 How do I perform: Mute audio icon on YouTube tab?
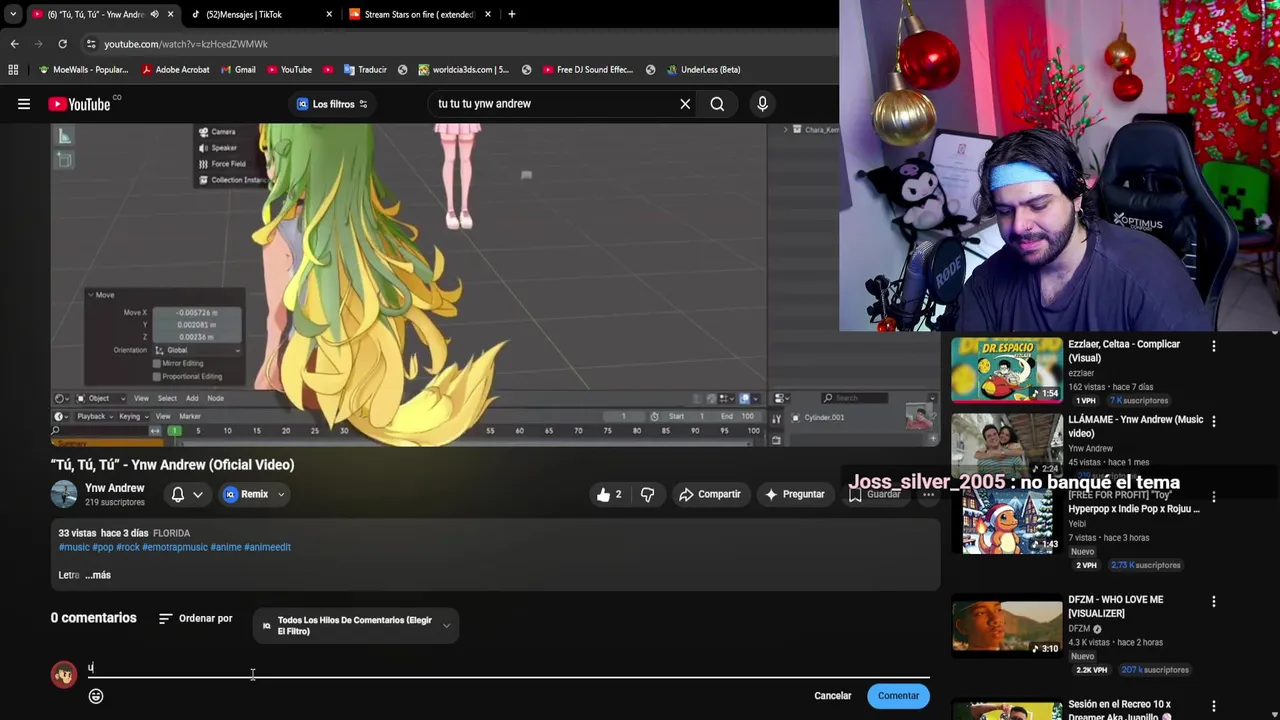pos(154,14)
